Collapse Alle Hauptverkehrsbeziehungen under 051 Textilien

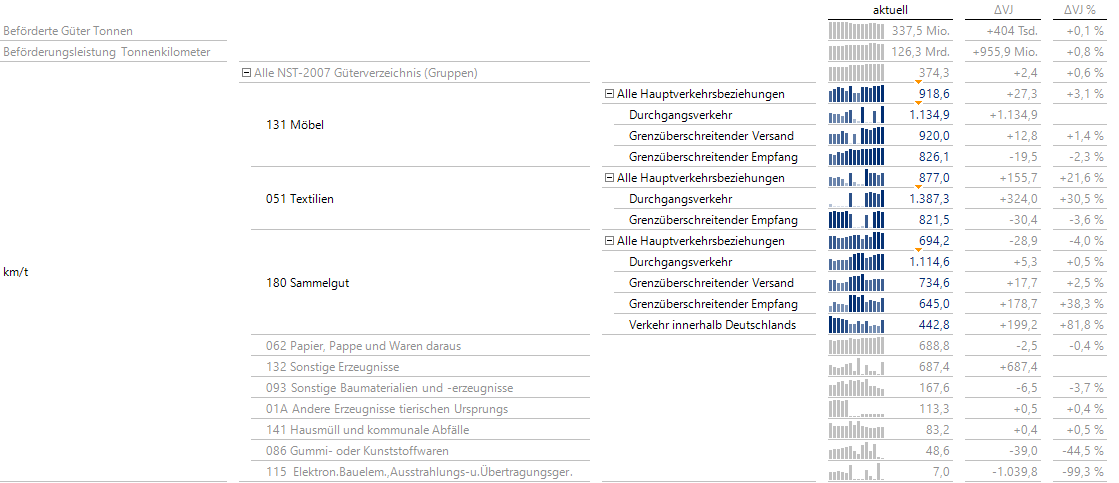click(x=608, y=178)
